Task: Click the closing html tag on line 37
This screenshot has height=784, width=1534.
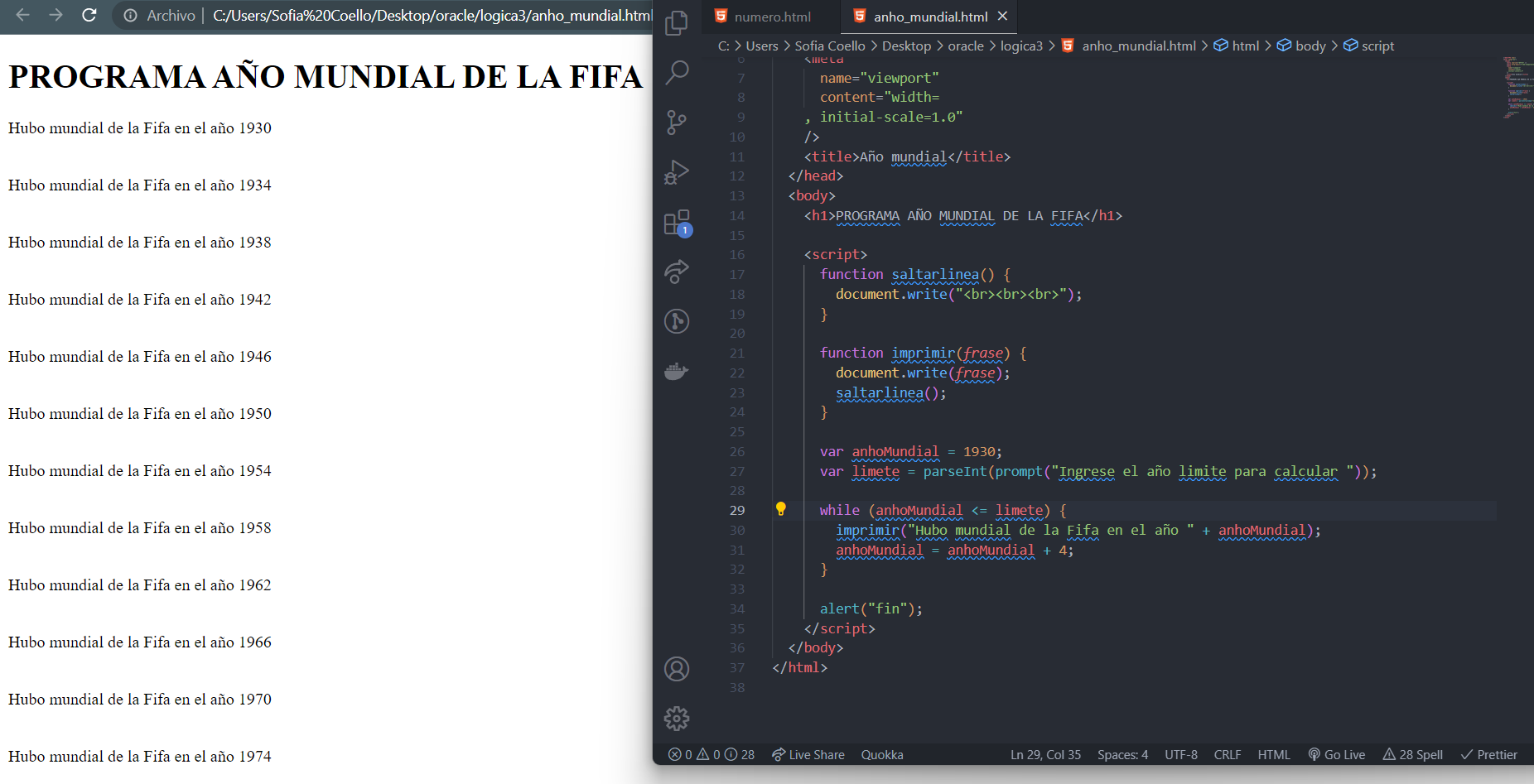Action: [799, 667]
